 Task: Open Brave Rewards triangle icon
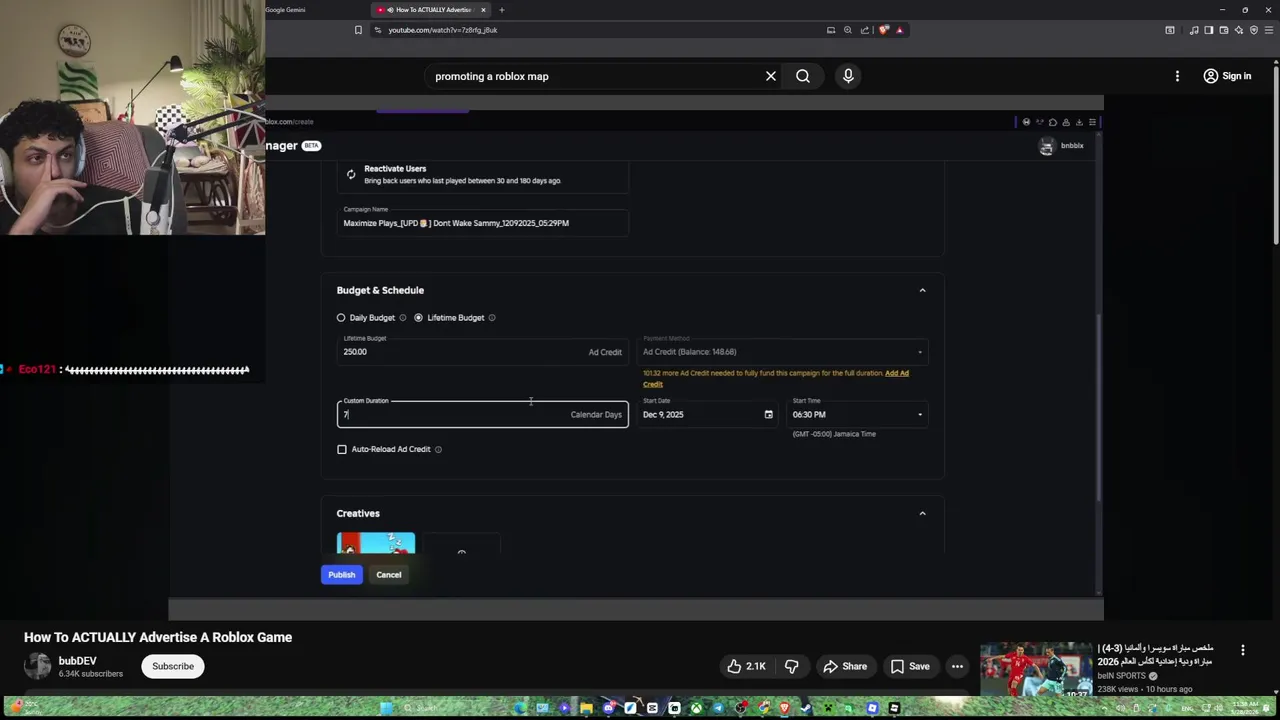[899, 30]
